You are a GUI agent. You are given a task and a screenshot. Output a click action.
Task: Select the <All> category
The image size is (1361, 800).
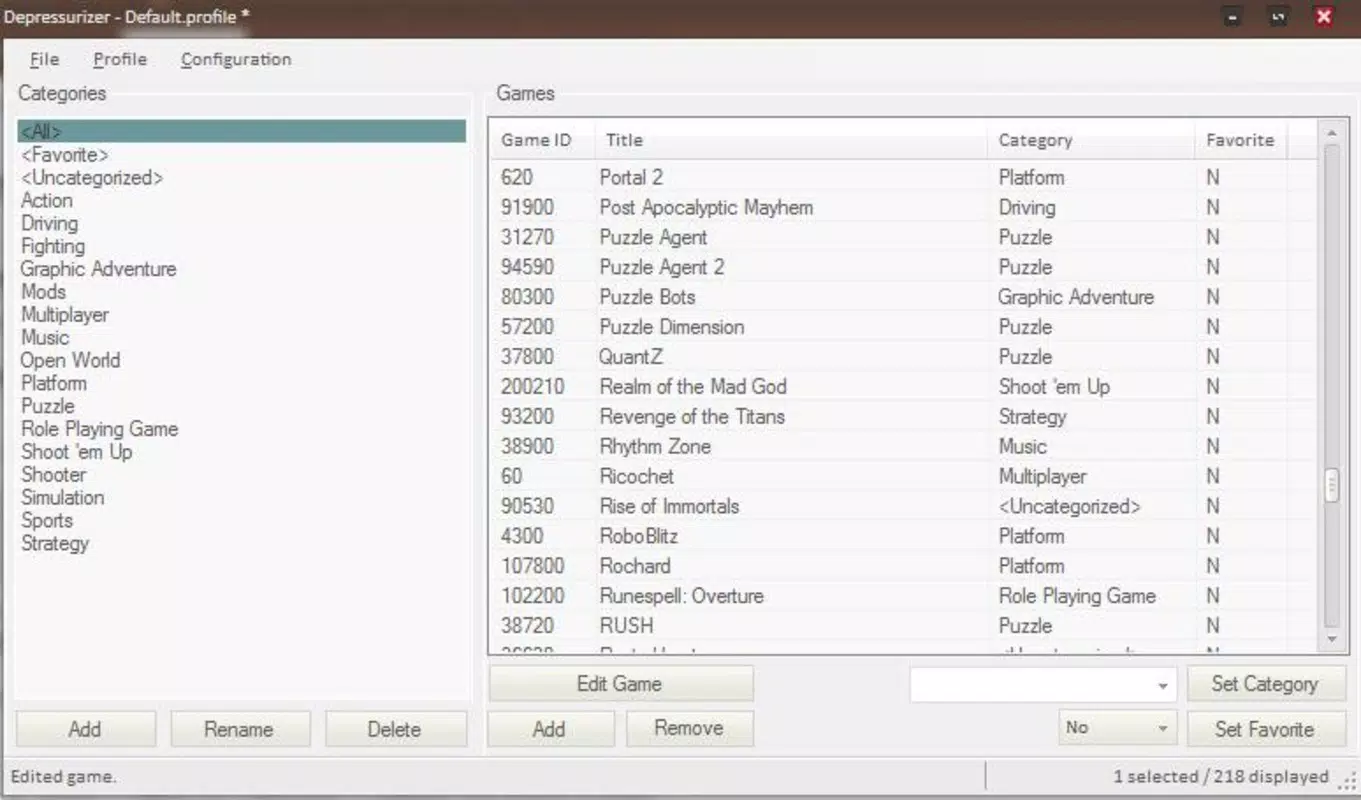click(x=241, y=131)
